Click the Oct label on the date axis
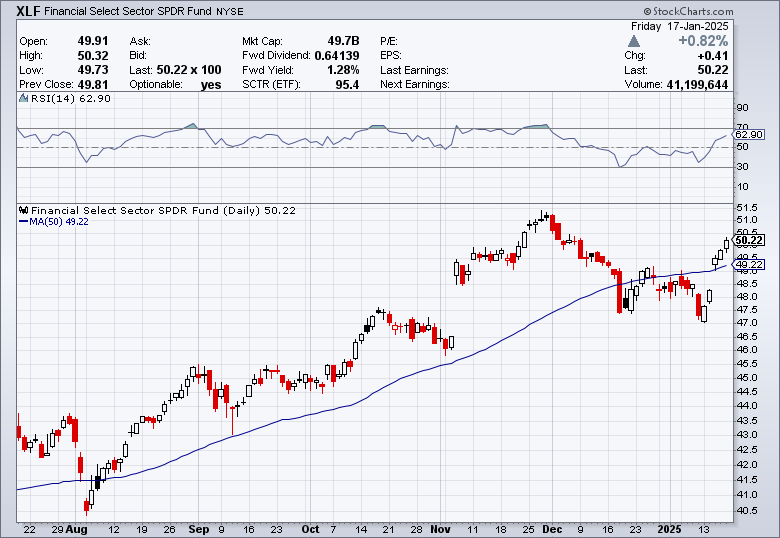This screenshot has height=538, width=780. click(x=310, y=530)
